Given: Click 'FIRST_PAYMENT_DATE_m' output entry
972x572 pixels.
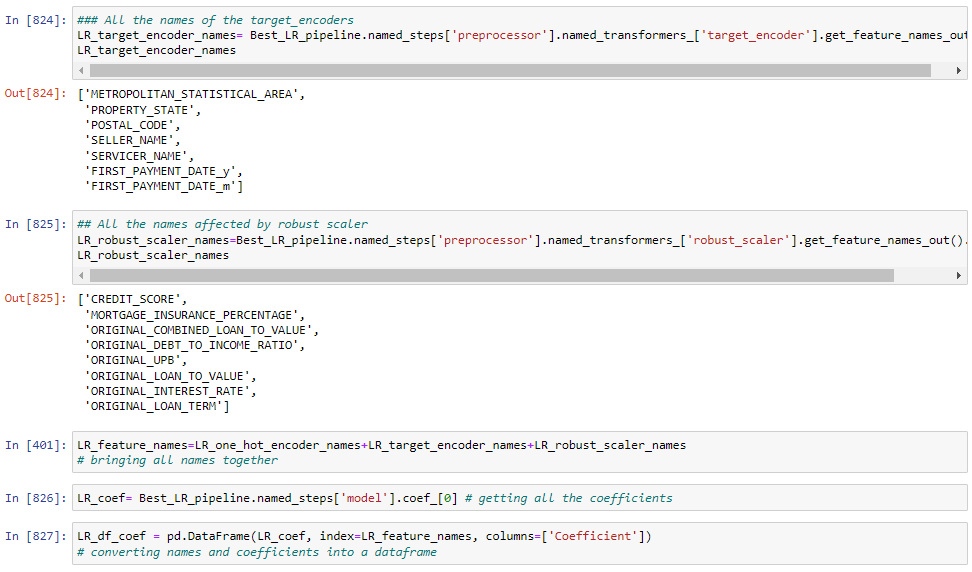Looking at the screenshot, I should click(160, 187).
